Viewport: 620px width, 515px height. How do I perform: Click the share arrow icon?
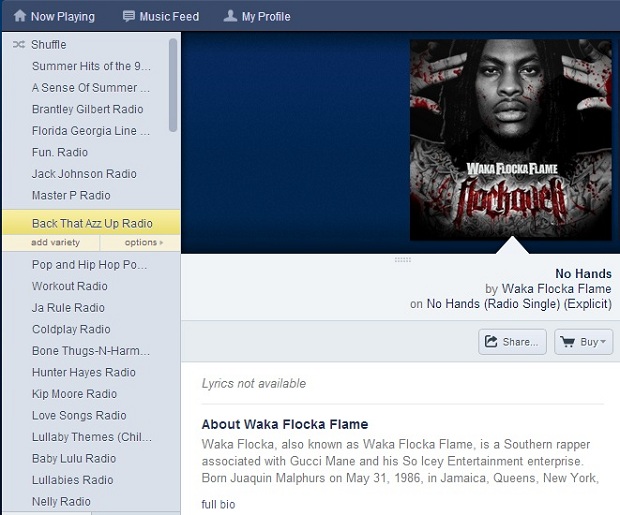click(491, 341)
